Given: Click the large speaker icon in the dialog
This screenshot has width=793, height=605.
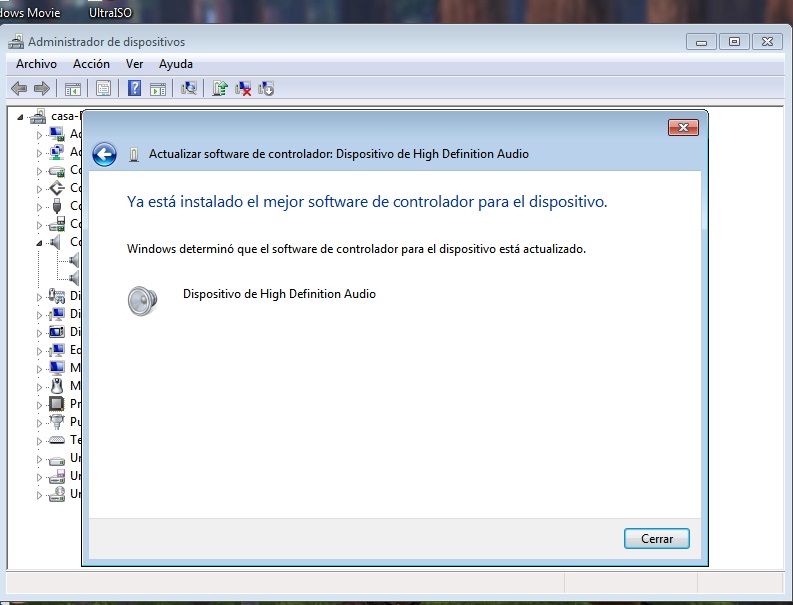Looking at the screenshot, I should coord(143,301).
